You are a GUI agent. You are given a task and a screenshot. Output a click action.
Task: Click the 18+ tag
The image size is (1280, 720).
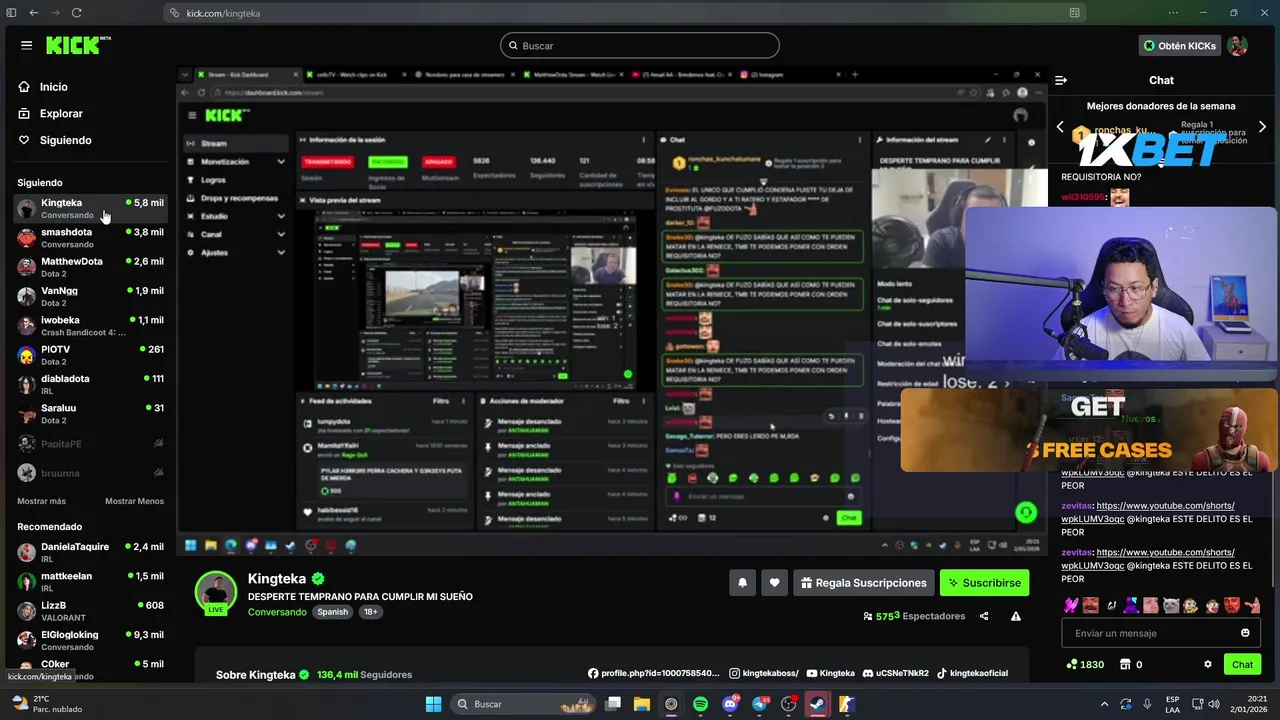370,612
